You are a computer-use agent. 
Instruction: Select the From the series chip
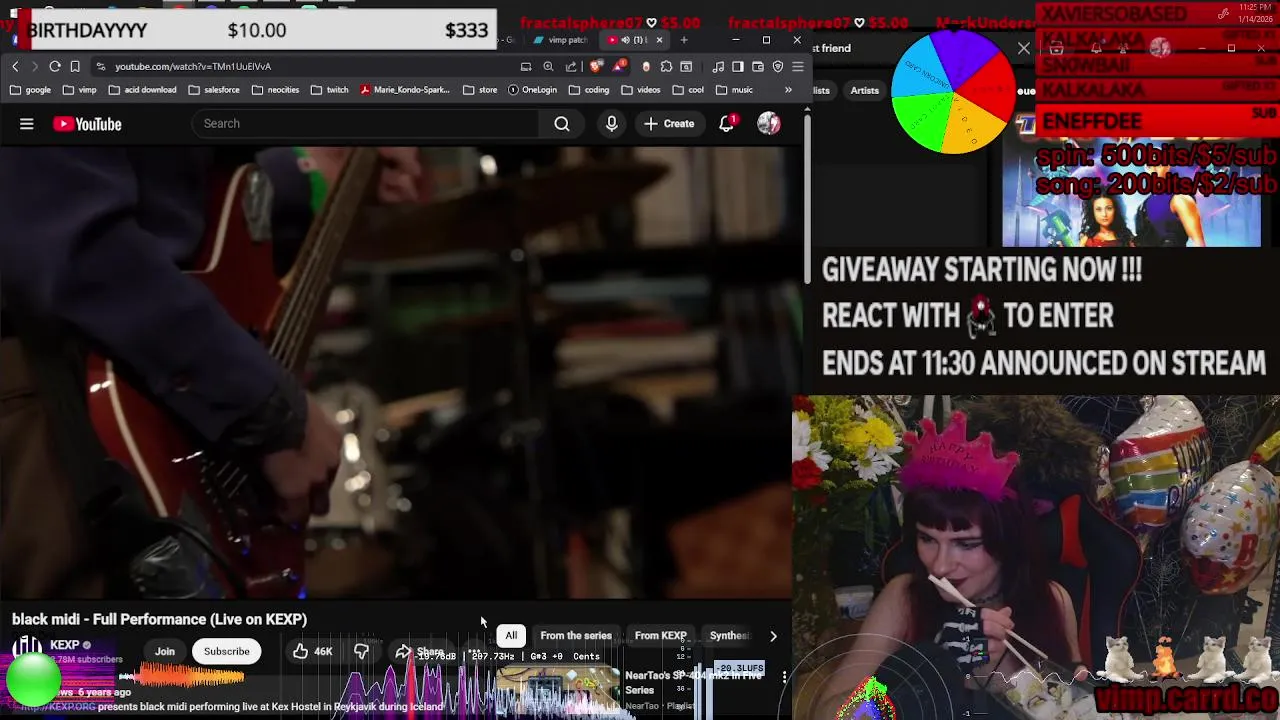tap(576, 636)
